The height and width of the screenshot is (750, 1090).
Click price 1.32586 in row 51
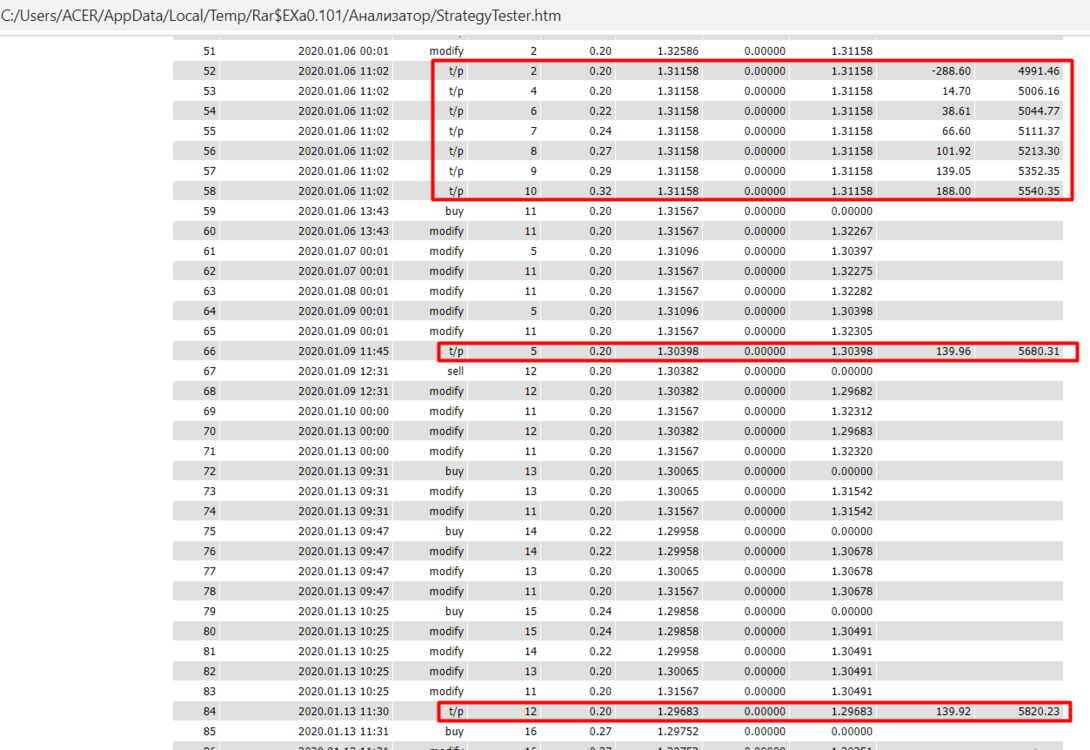coord(678,51)
